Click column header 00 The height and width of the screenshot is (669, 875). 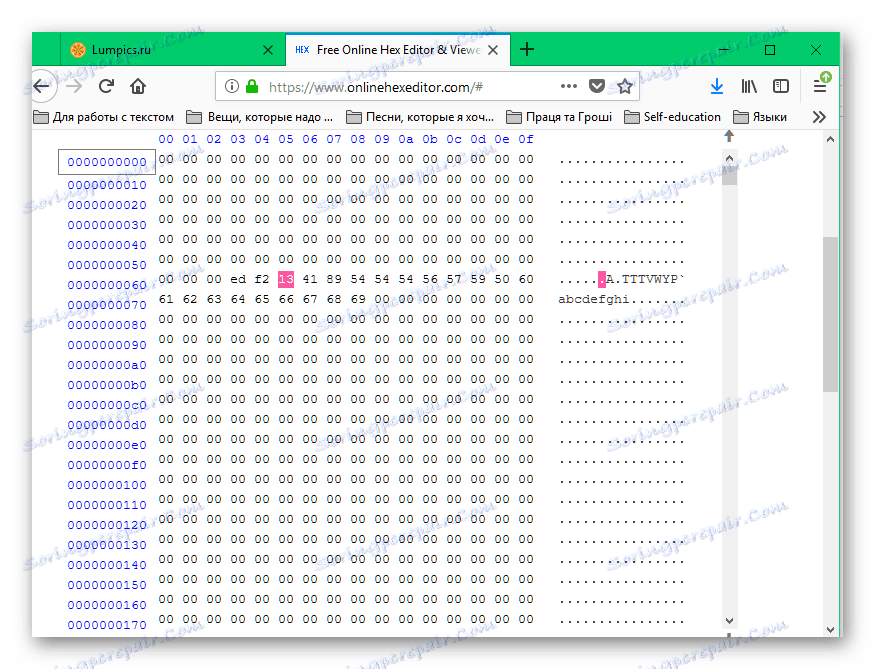click(166, 139)
